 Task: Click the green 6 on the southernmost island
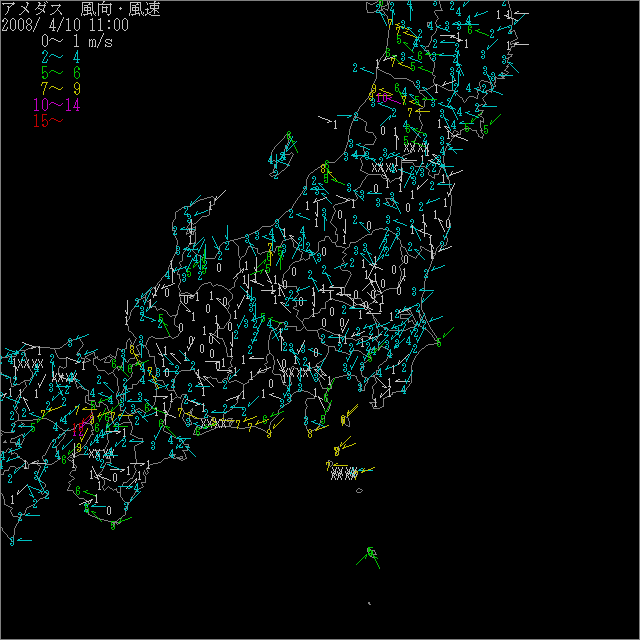371,552
